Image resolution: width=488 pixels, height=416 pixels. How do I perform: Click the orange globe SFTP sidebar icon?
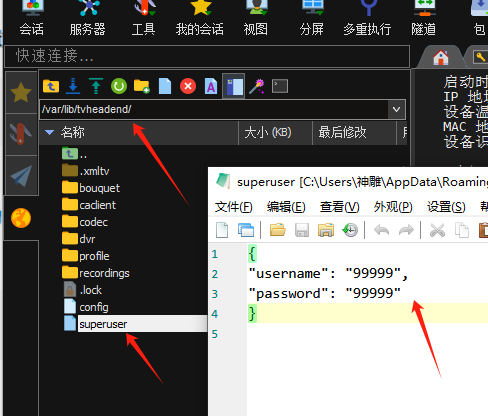tap(21, 218)
